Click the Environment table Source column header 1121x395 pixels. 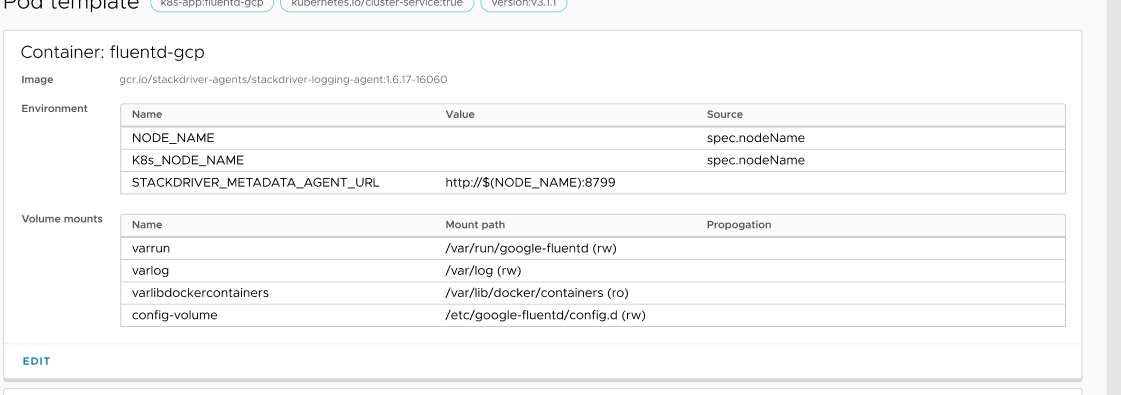724,114
